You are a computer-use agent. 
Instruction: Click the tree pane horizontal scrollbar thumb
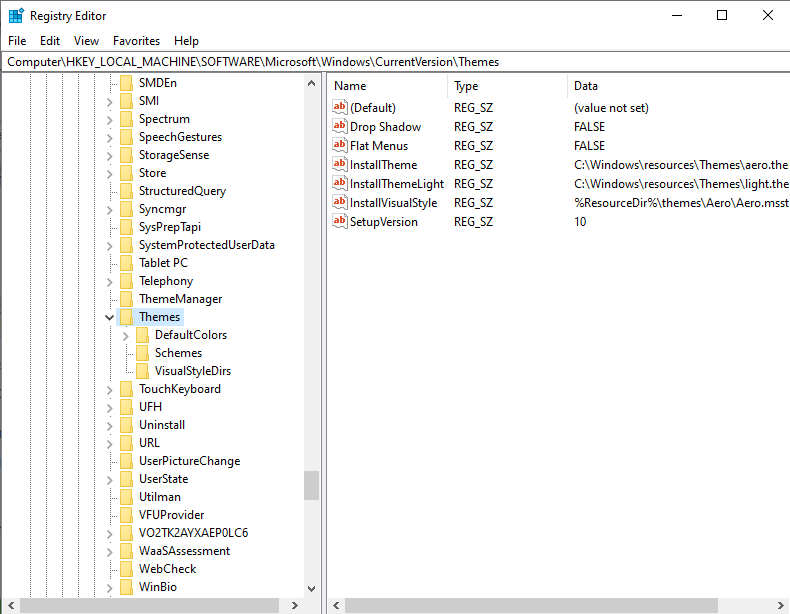click(149, 605)
